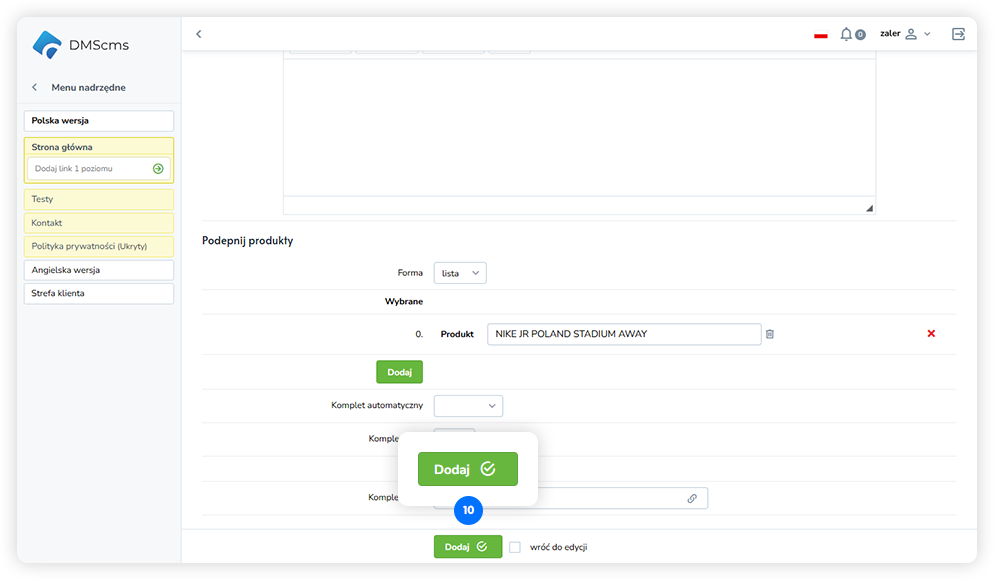Open the Forma 'lista' dropdown

460,273
